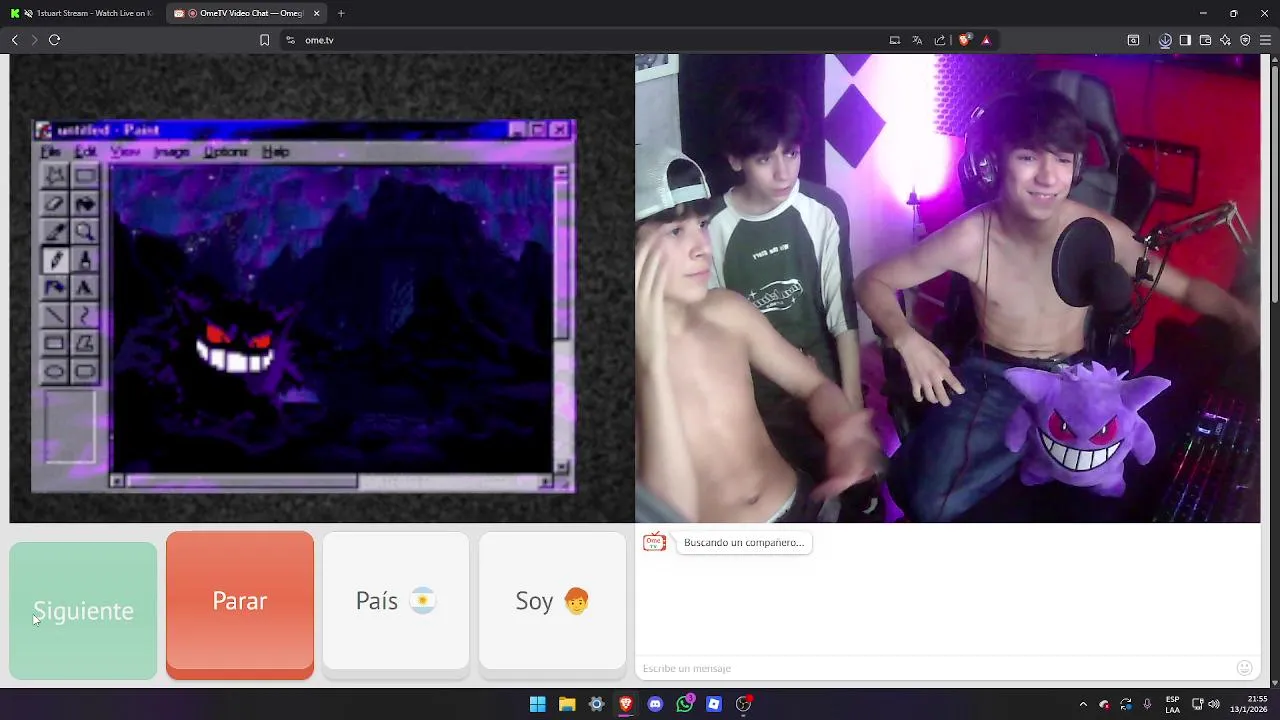
Task: Open the translate page icon
Action: 917,40
